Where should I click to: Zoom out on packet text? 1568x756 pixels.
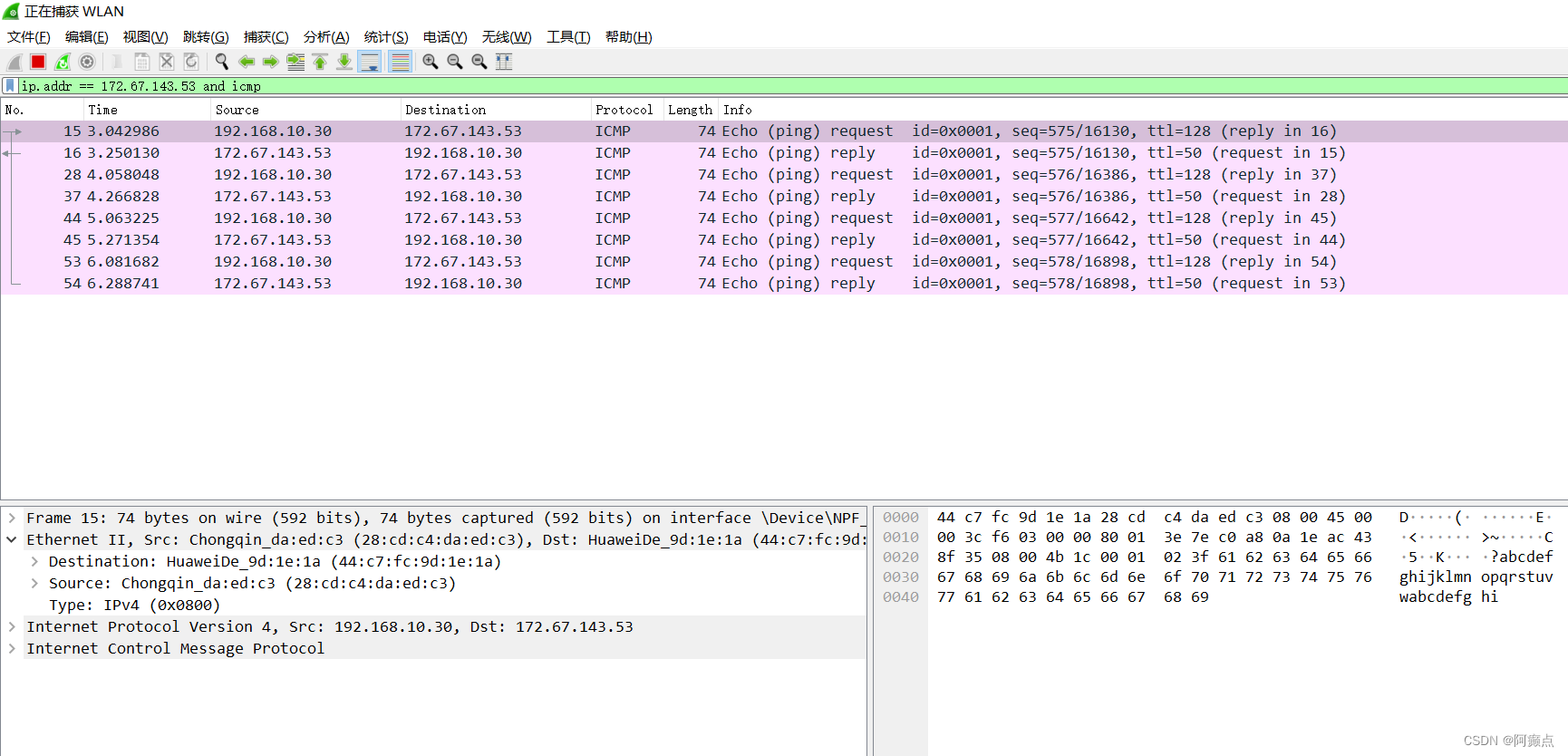tap(455, 62)
